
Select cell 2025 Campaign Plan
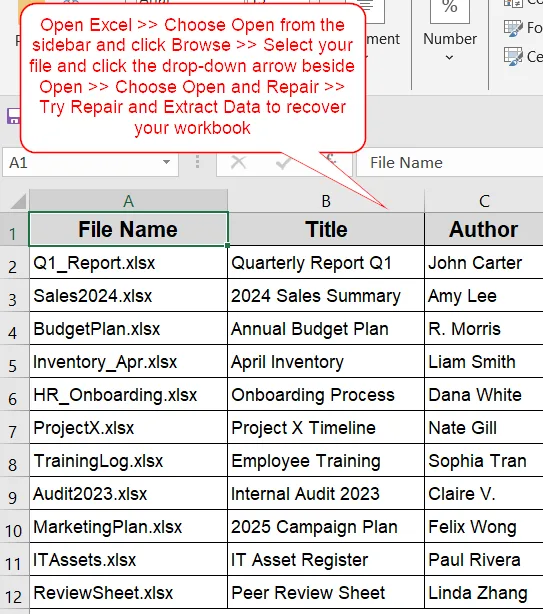tap(326, 526)
